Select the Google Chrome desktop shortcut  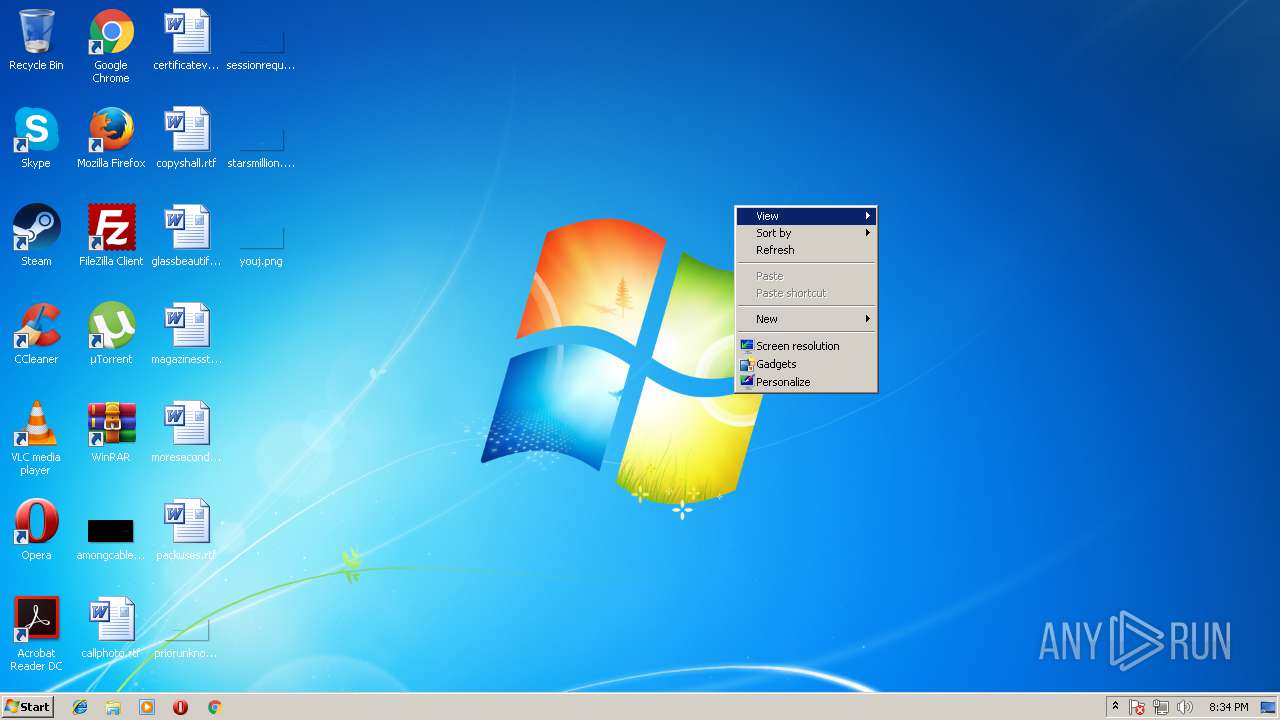pos(111,46)
